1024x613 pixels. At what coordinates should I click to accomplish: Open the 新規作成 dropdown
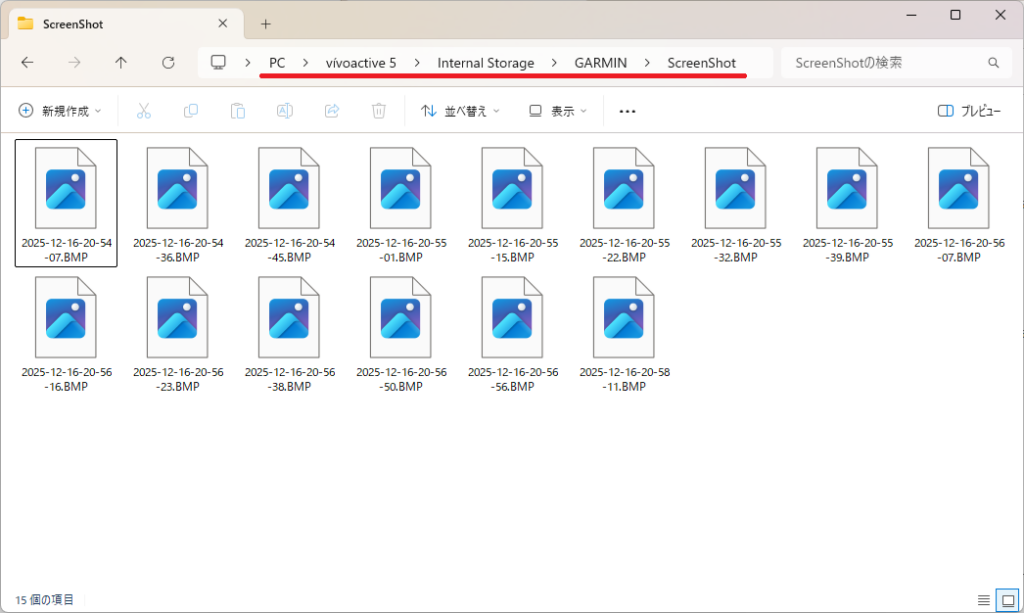coord(60,111)
